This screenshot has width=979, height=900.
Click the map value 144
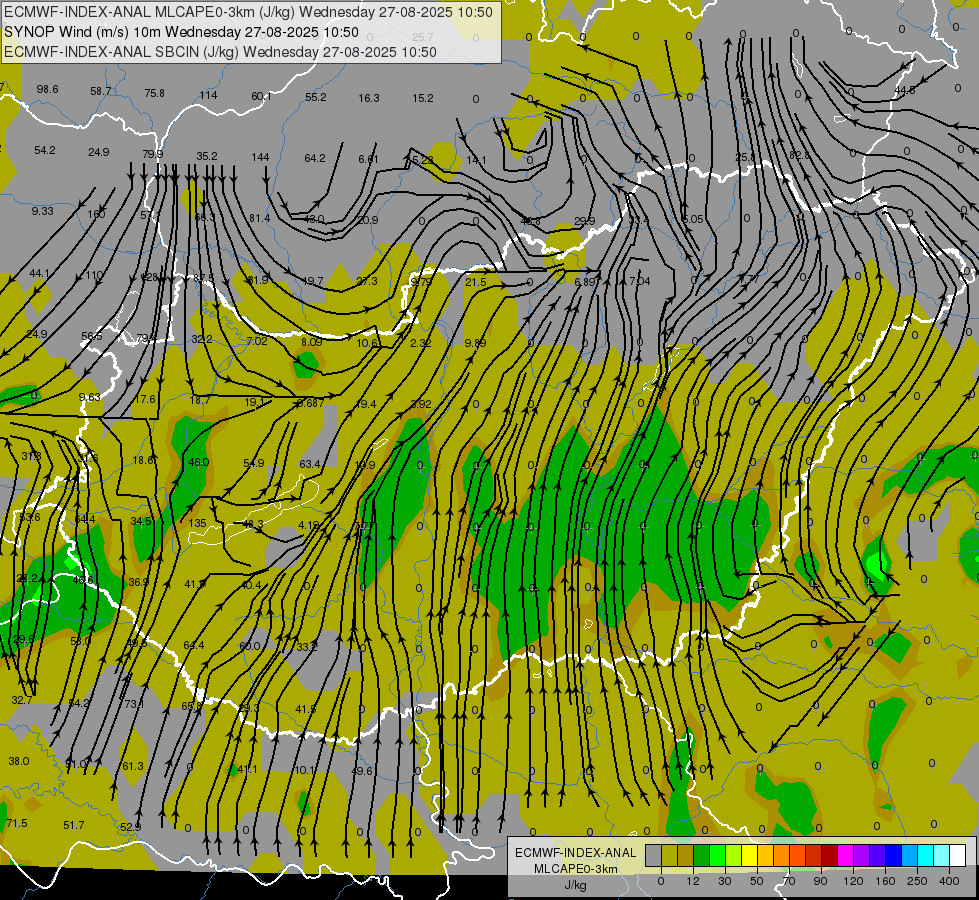[260, 157]
